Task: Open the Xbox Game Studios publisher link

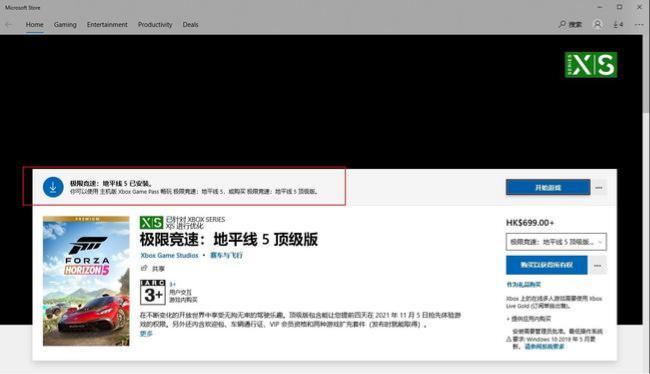Action: (x=169, y=255)
